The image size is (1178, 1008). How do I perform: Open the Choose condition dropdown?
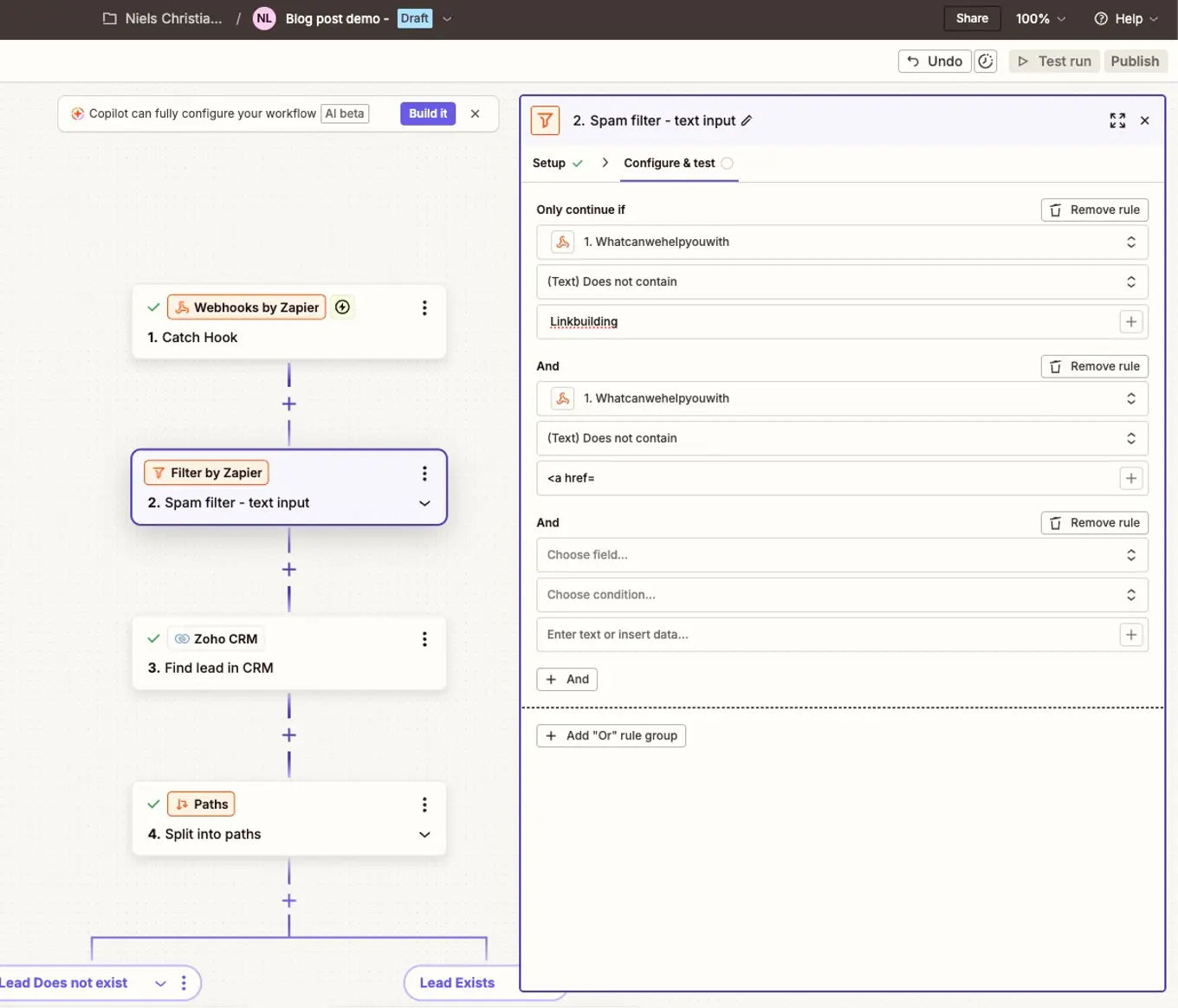pos(841,595)
